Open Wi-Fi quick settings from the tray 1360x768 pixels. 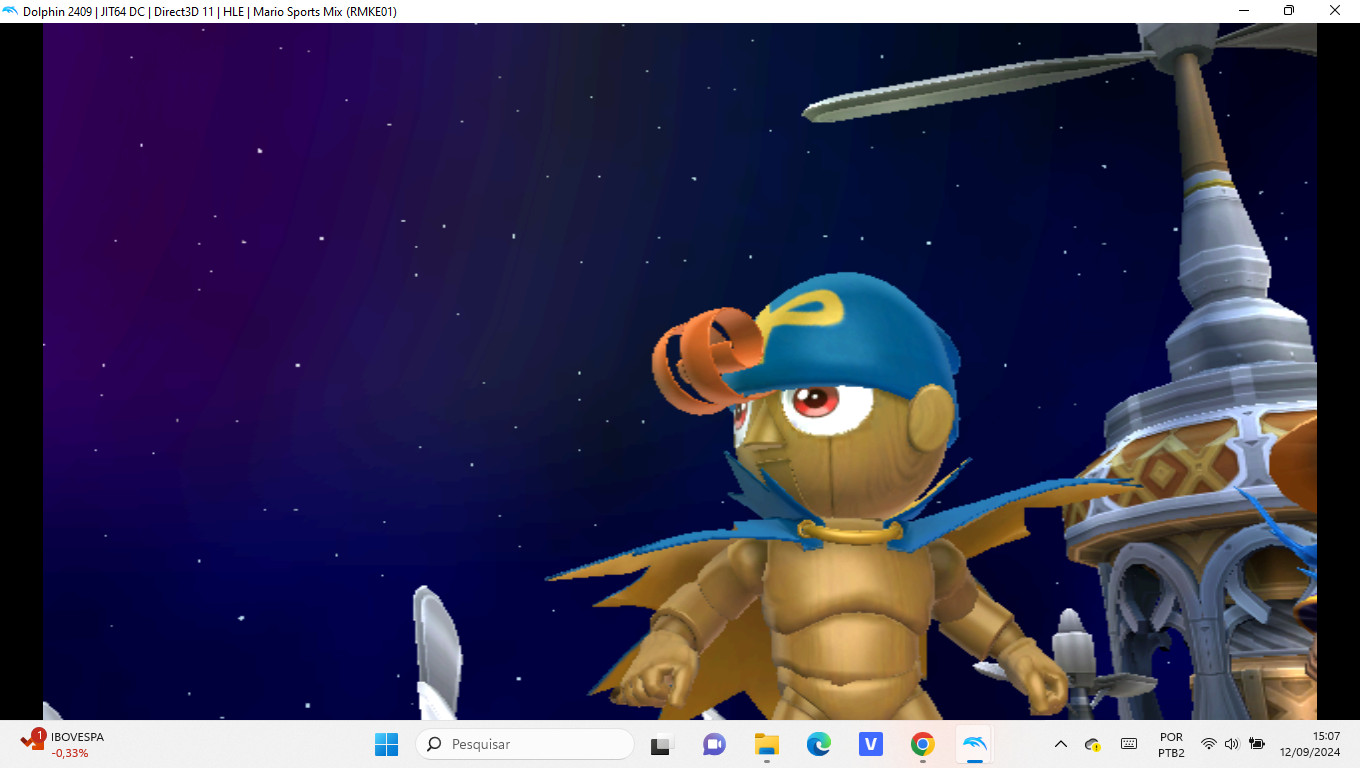tap(1206, 743)
